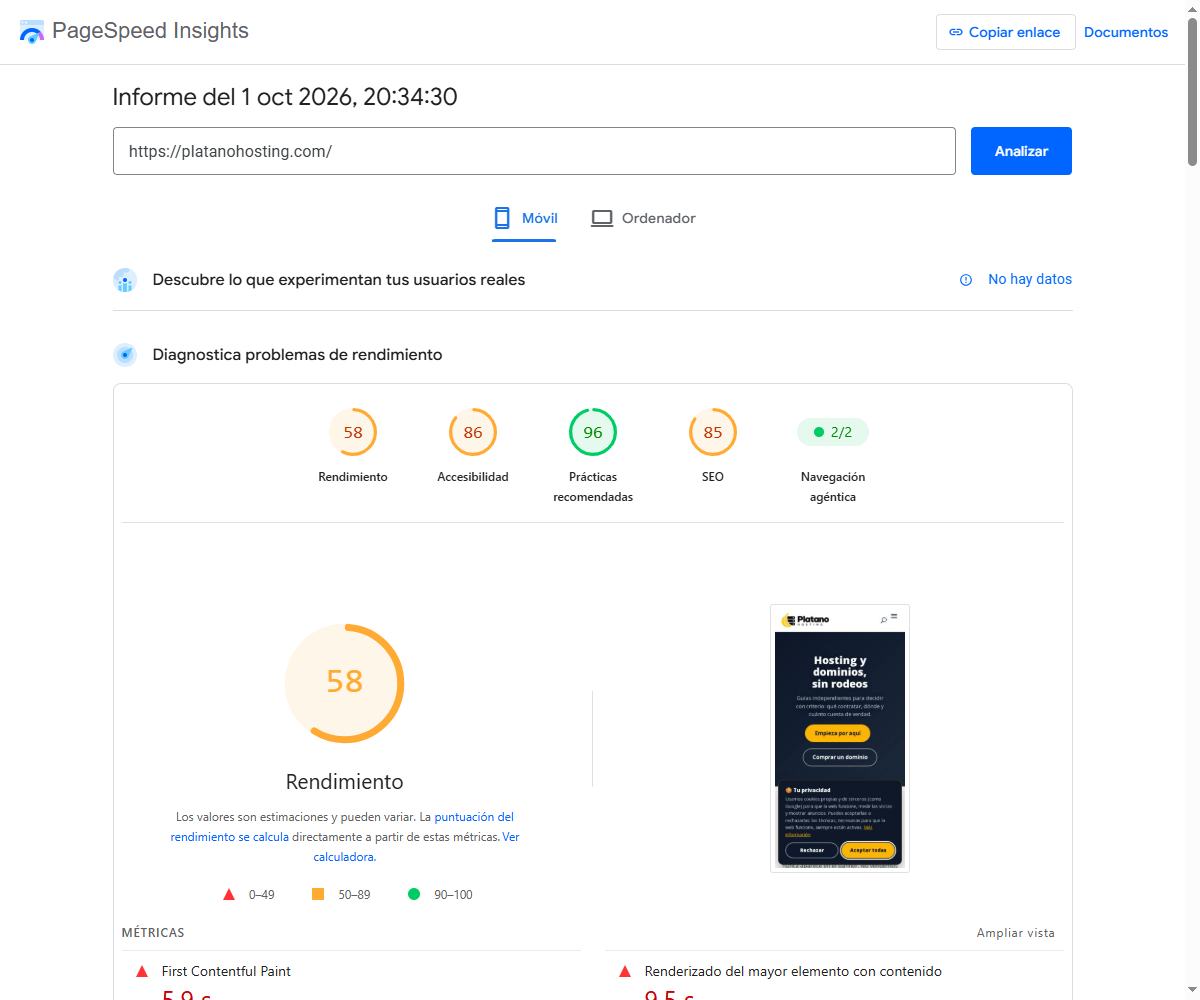
Task: Click the real users experience icon
Action: coord(125,280)
